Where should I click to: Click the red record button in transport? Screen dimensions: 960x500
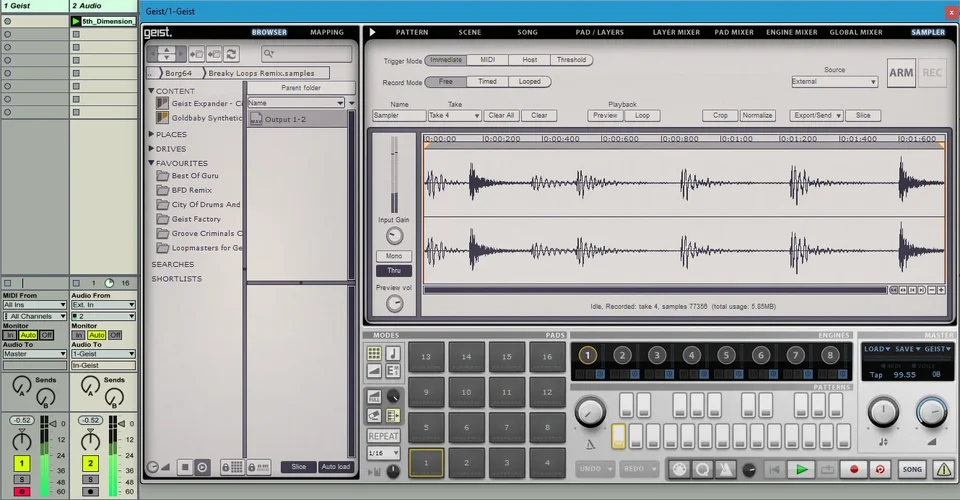853,469
